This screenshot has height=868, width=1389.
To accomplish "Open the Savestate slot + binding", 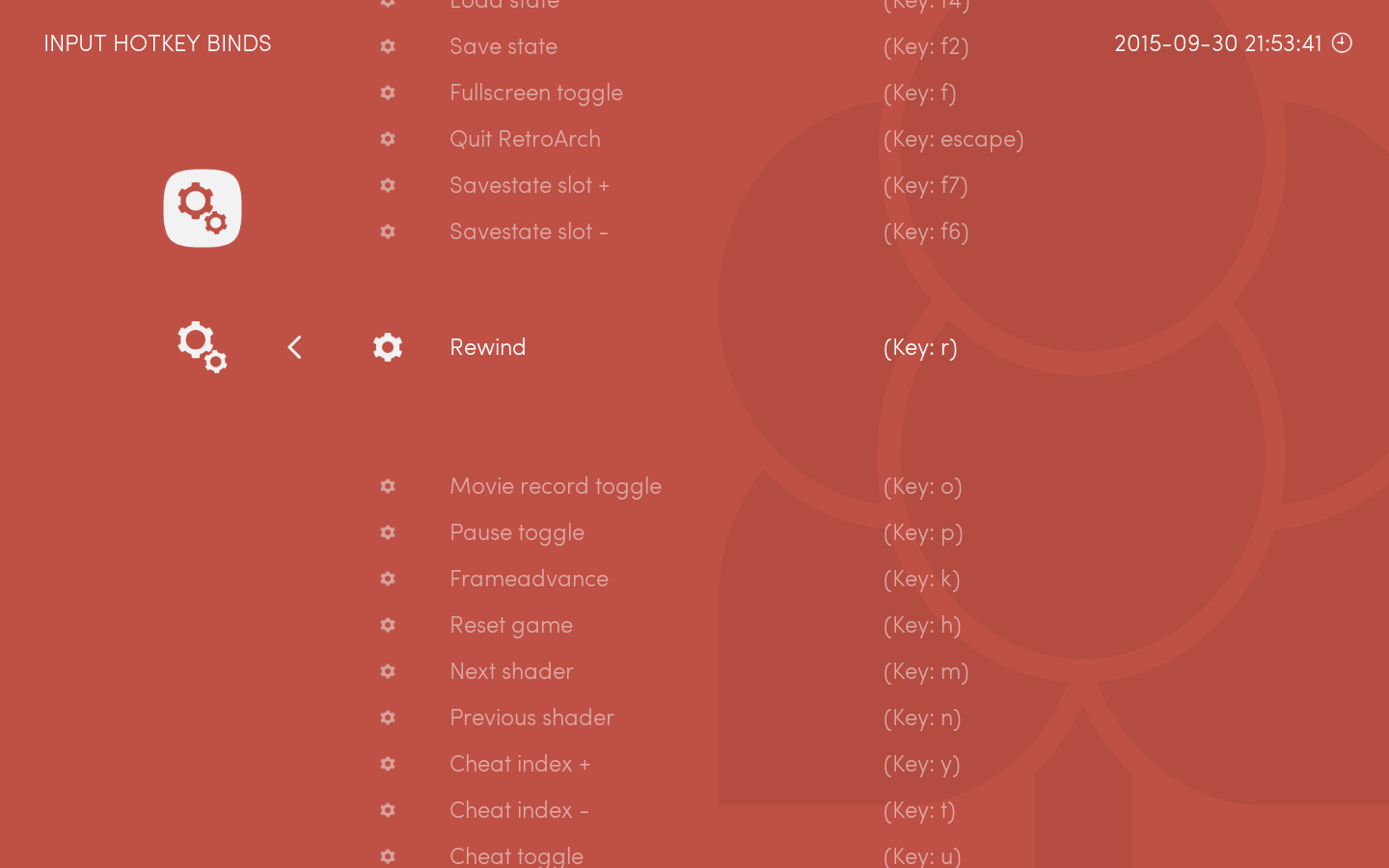I will pyautogui.click(x=530, y=185).
